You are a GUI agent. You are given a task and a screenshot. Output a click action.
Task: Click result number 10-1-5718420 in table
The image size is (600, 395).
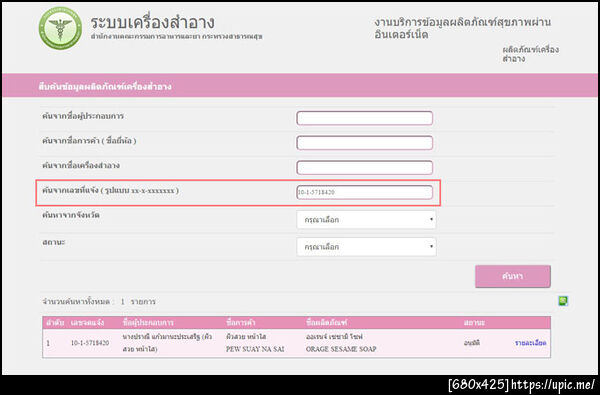(x=90, y=343)
